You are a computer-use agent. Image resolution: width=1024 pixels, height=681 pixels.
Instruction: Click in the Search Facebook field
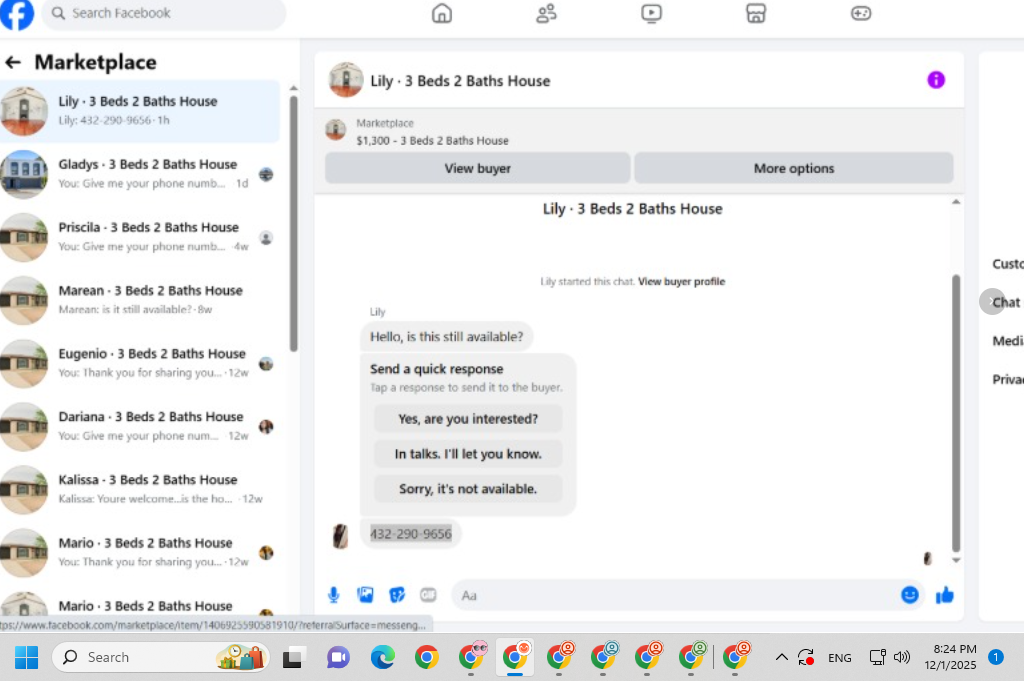click(x=163, y=13)
